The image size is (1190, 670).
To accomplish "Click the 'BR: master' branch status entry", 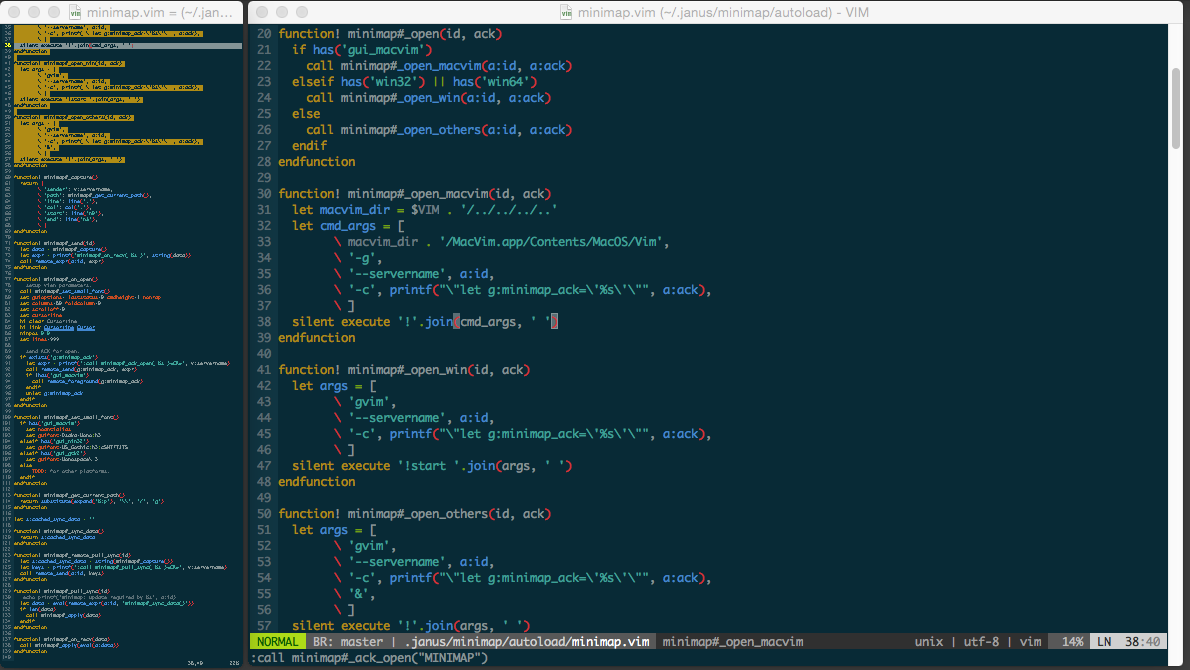I will tap(348, 642).
